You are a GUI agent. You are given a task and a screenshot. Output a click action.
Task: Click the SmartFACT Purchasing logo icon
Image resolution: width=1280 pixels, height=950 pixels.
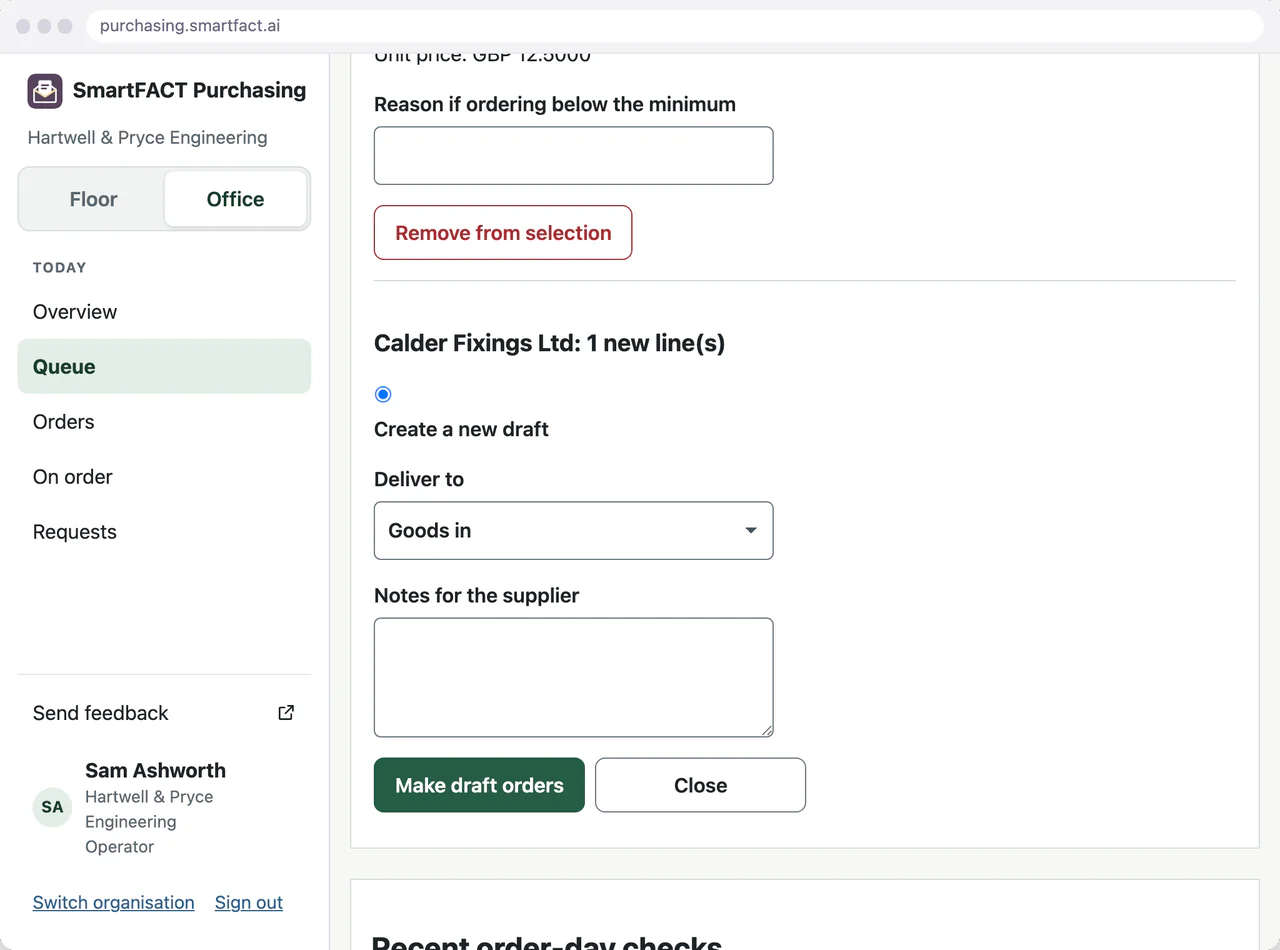tap(45, 91)
